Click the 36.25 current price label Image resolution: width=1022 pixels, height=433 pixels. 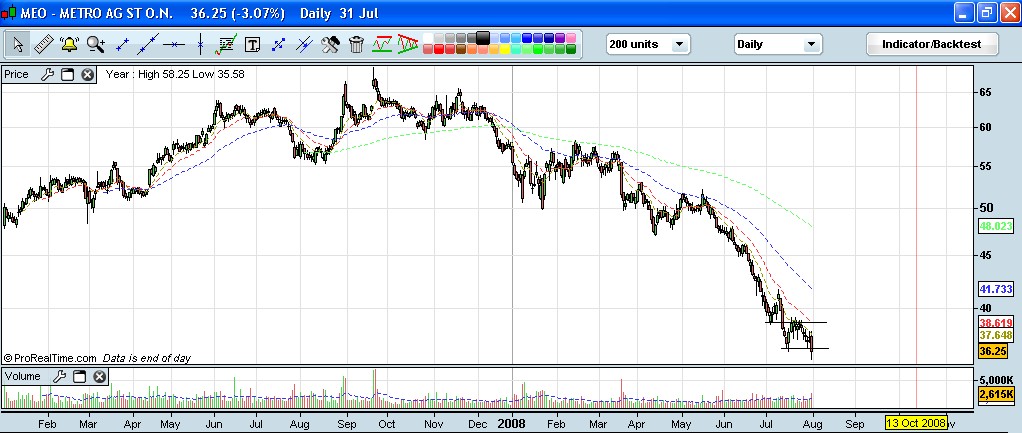(993, 351)
